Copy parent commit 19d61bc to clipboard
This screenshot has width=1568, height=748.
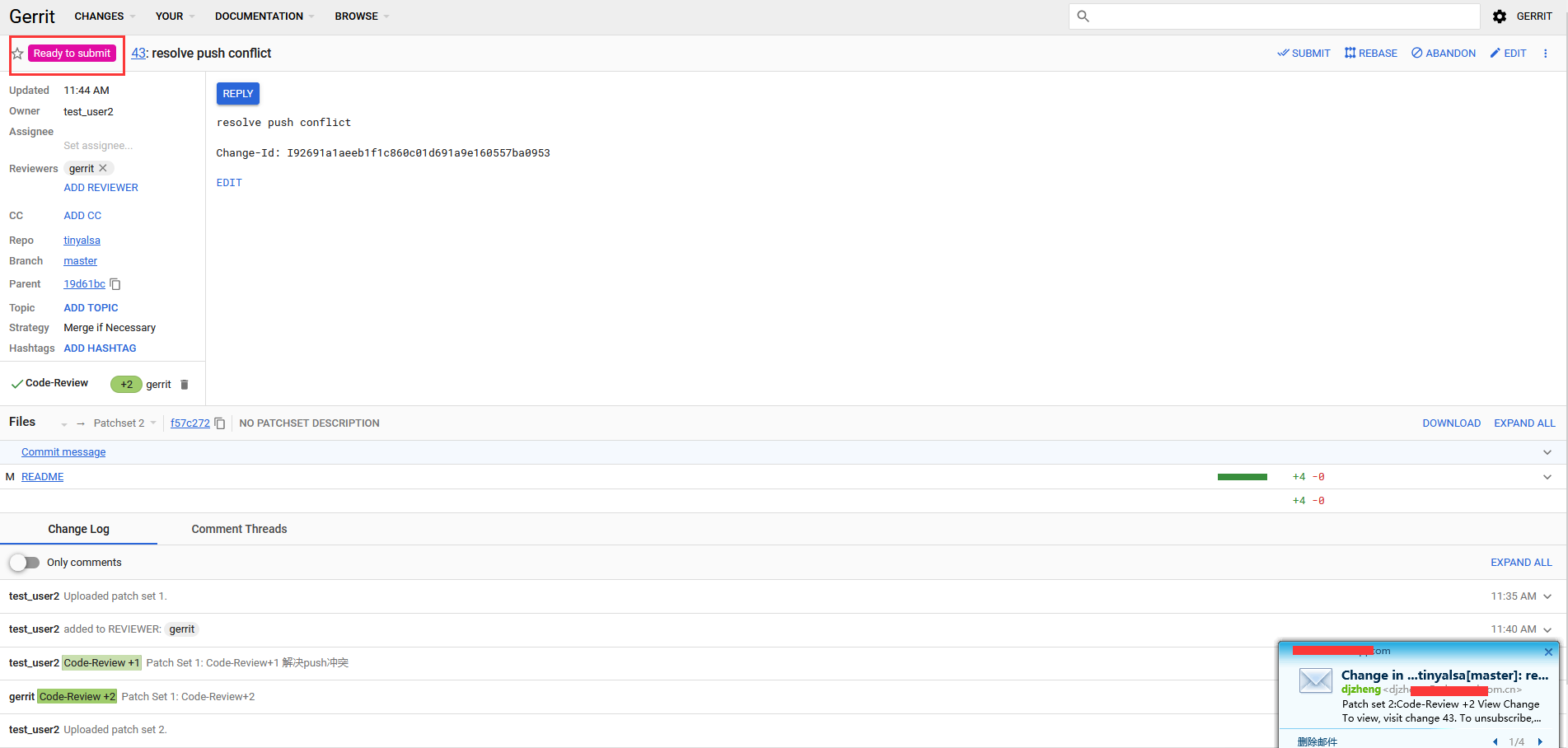tap(115, 284)
